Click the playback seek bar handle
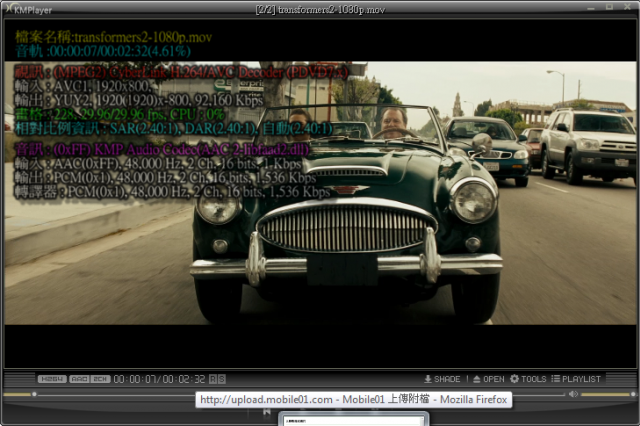Screen dimensions: 640x426 tap(34, 394)
